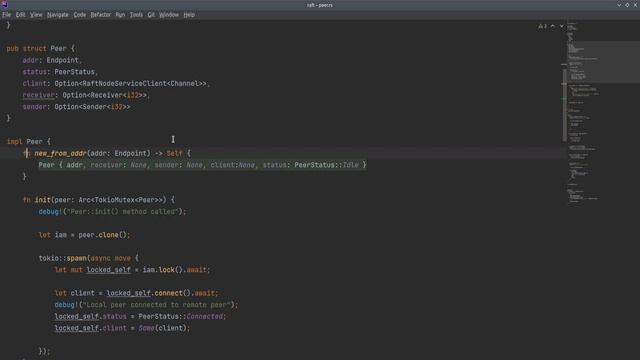Open the Run menu

pyautogui.click(x=120, y=15)
